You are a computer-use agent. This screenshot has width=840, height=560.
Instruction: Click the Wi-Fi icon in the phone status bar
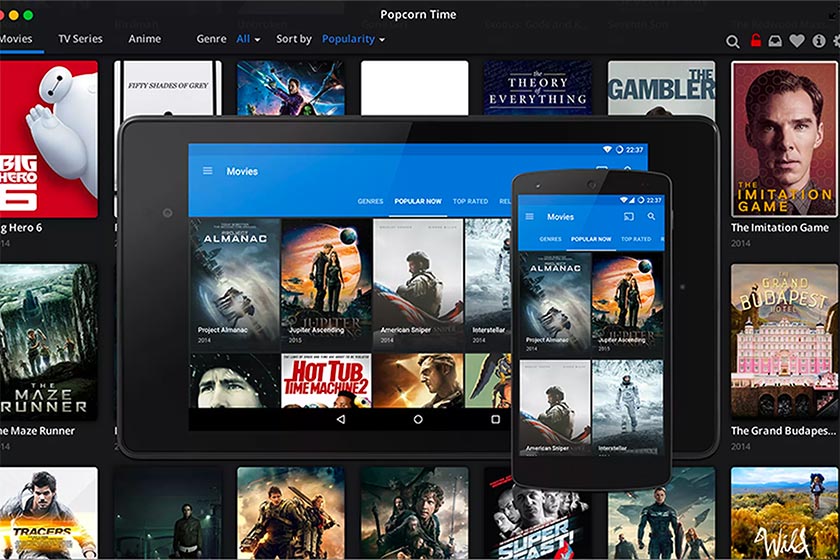624,200
